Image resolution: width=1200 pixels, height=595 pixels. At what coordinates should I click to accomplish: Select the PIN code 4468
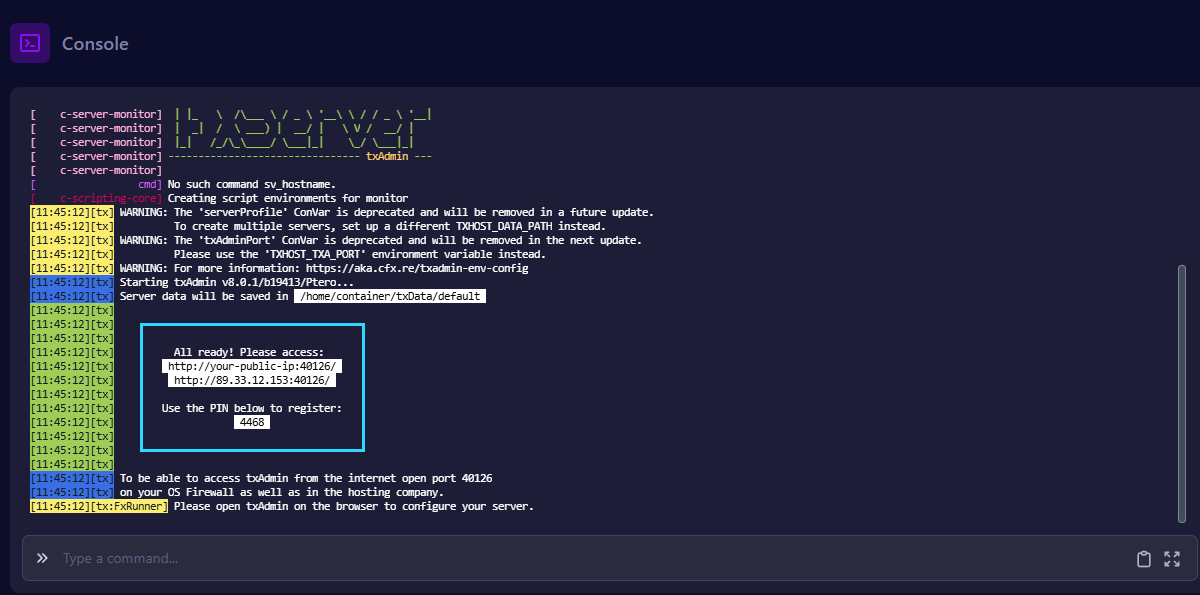click(252, 423)
